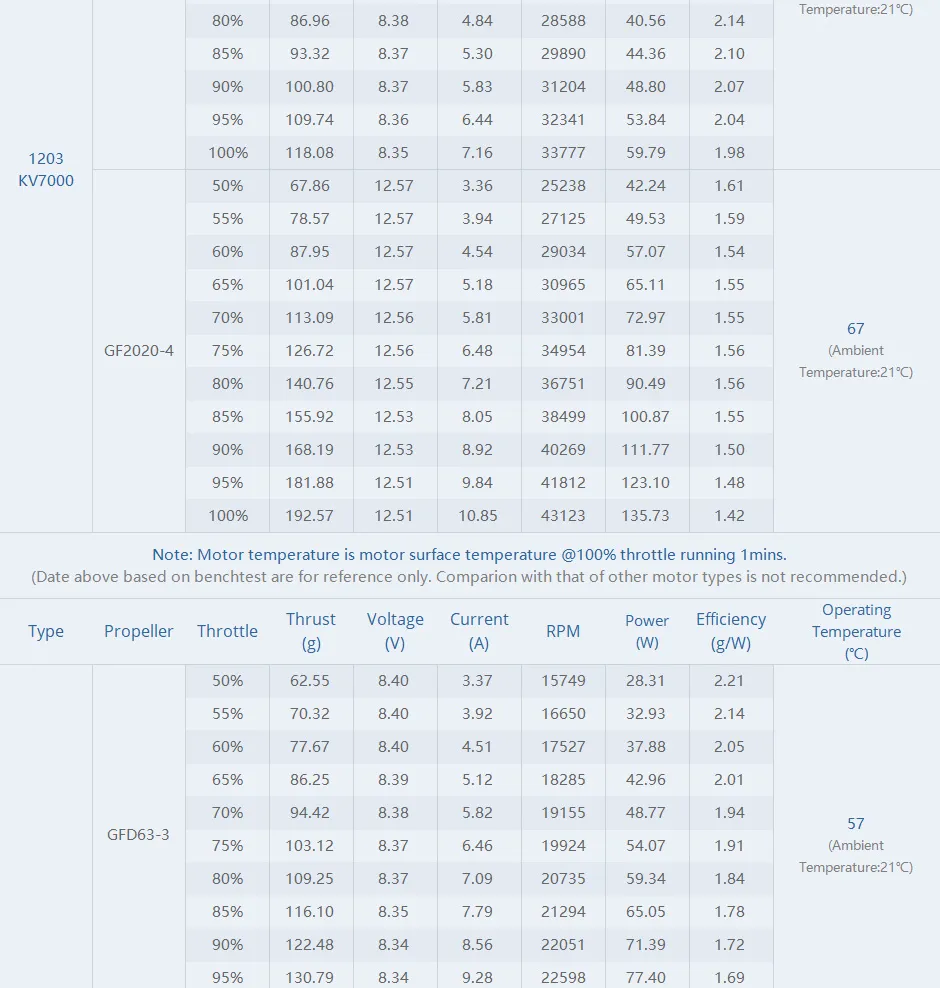Click the Power (W) column header
Viewport: 940px width, 988px height.
647,631
